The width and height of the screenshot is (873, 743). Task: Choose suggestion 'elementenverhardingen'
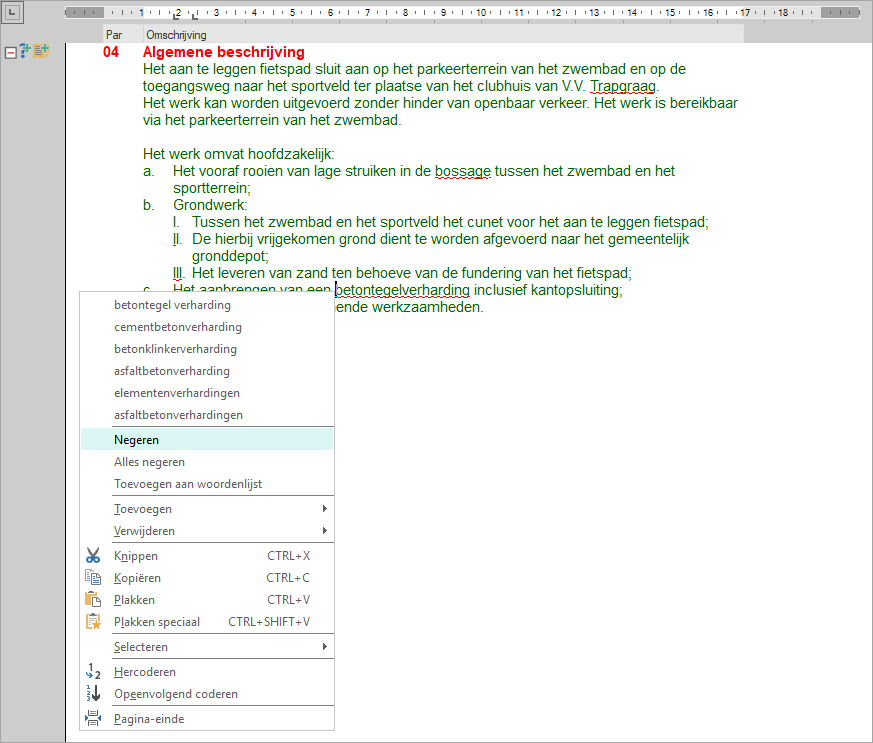pyautogui.click(x=207, y=393)
